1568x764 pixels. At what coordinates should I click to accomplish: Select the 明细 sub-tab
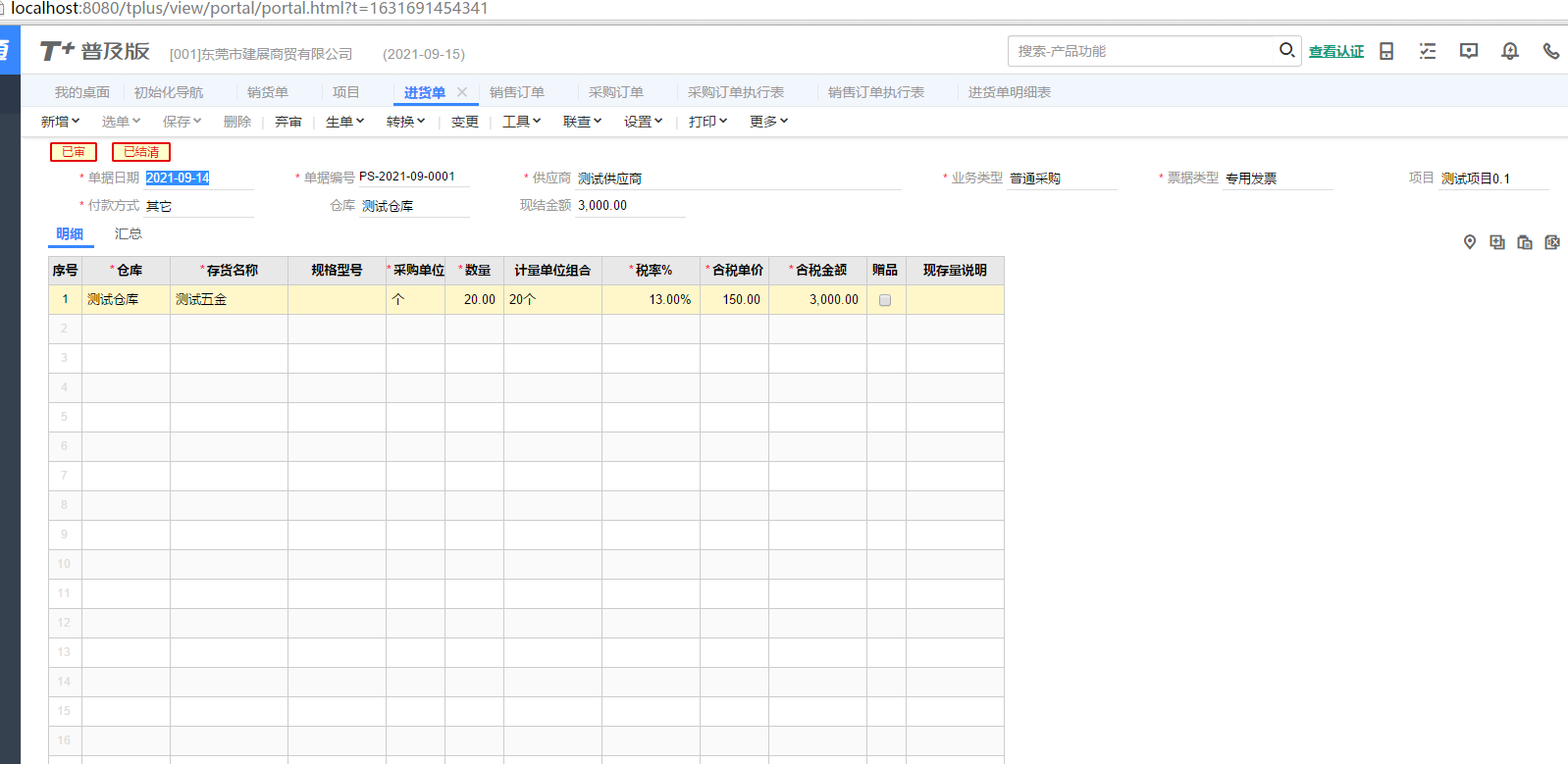tap(70, 233)
